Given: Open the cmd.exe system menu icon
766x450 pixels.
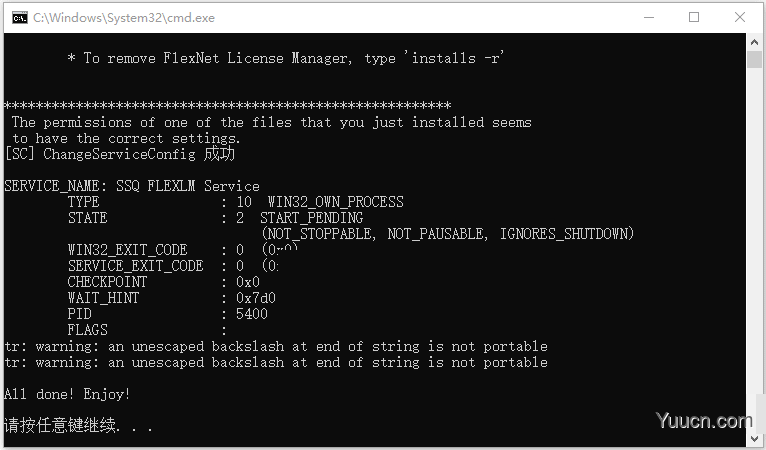Looking at the screenshot, I should [x=20, y=18].
